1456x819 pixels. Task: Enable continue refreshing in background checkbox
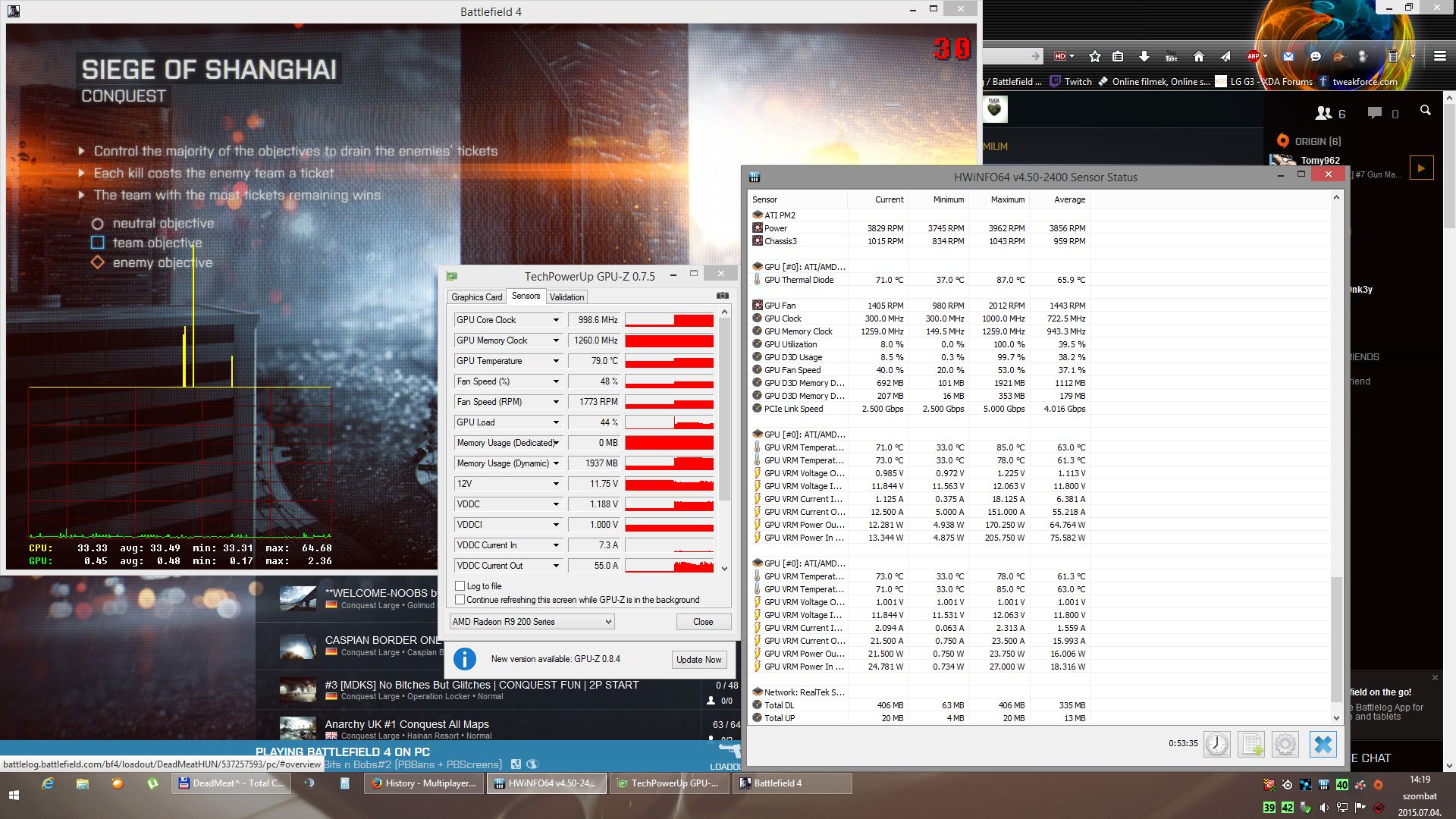pyautogui.click(x=460, y=599)
